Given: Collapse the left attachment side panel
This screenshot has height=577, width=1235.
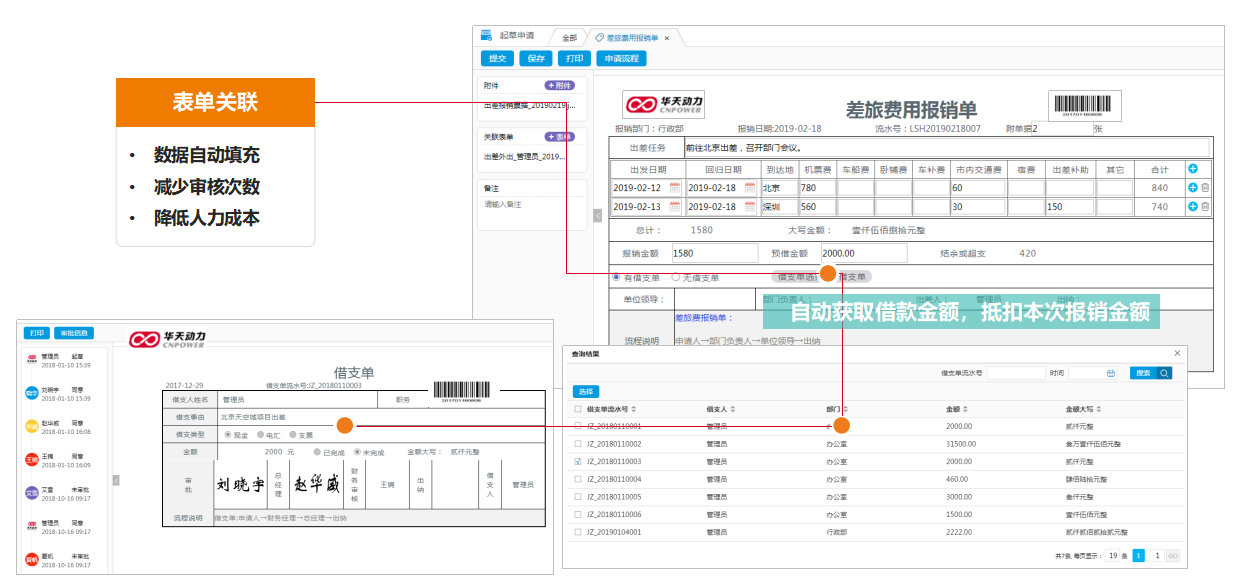Looking at the screenshot, I should click(x=597, y=215).
